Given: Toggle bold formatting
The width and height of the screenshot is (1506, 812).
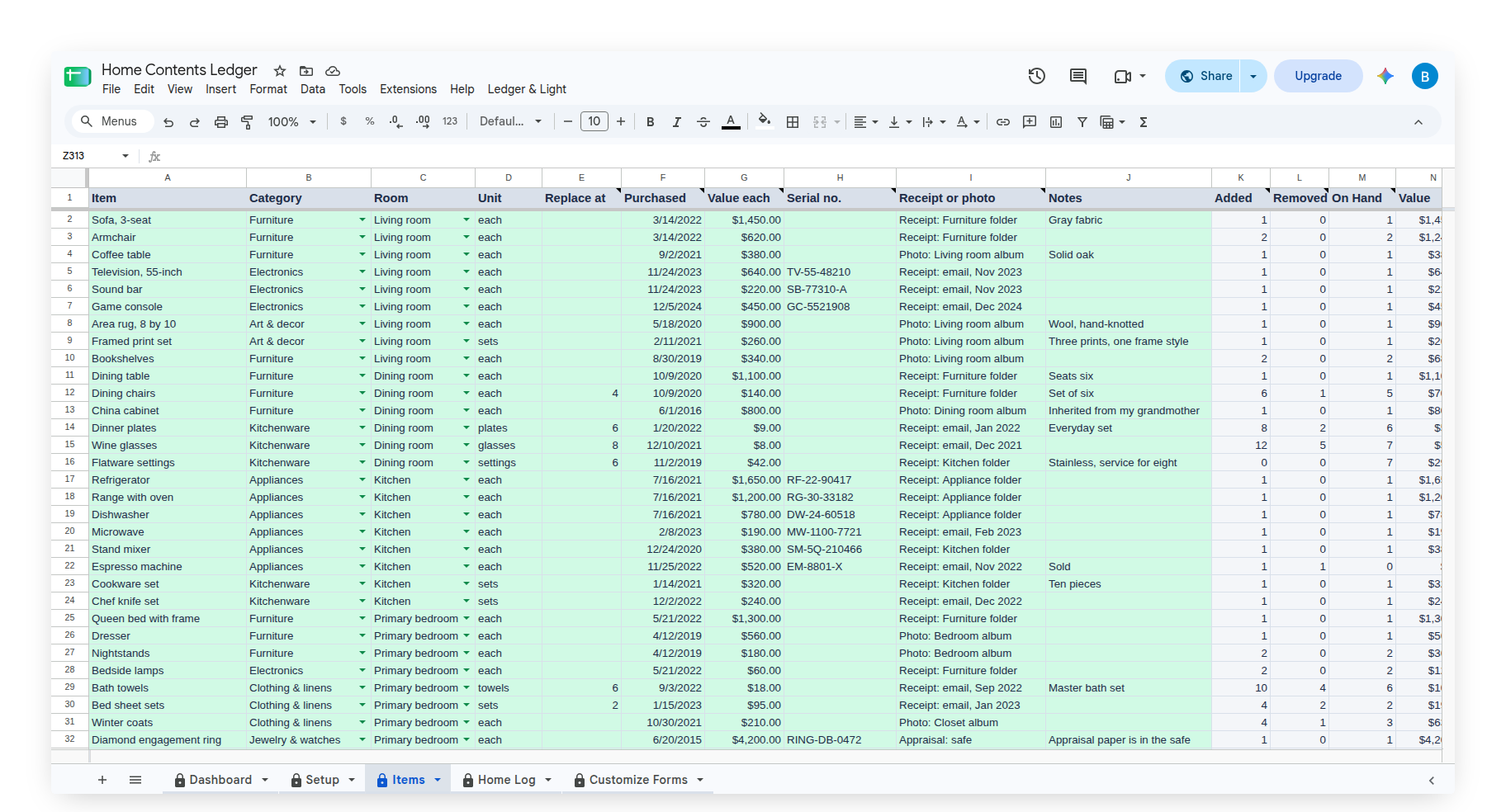Looking at the screenshot, I should pyautogui.click(x=651, y=122).
